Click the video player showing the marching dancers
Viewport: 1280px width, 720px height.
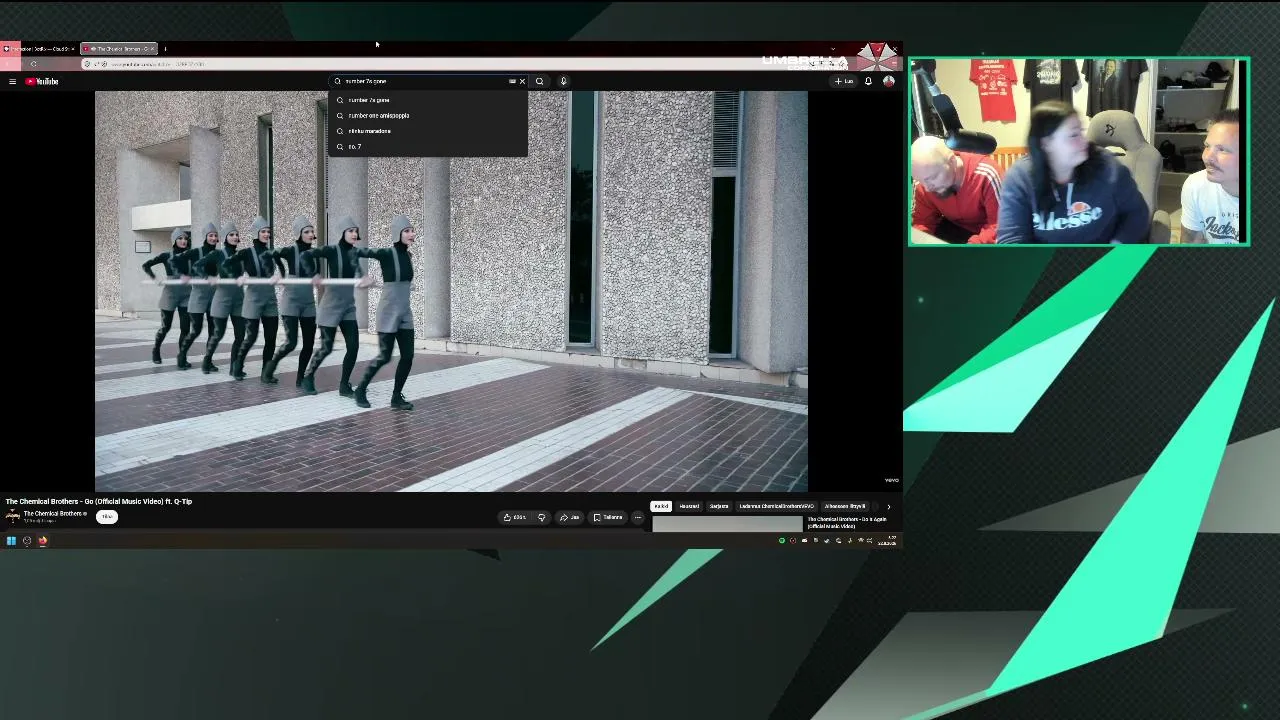(451, 291)
